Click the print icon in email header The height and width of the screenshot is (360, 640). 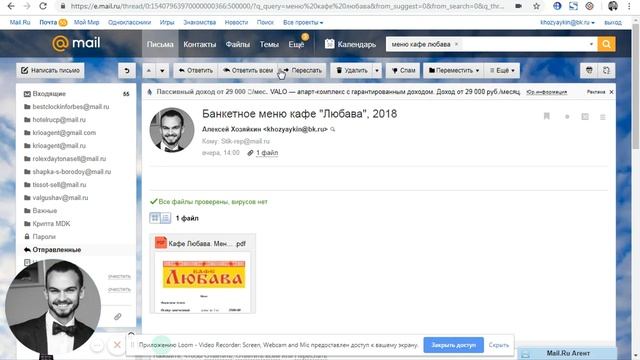585,117
